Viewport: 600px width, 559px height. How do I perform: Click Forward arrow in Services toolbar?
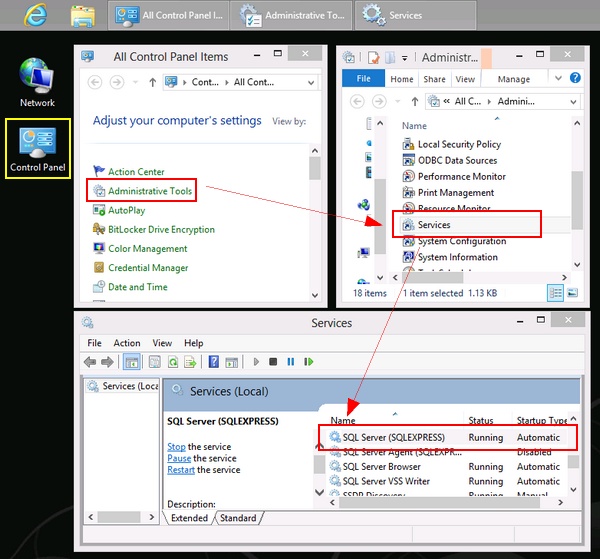point(107,362)
